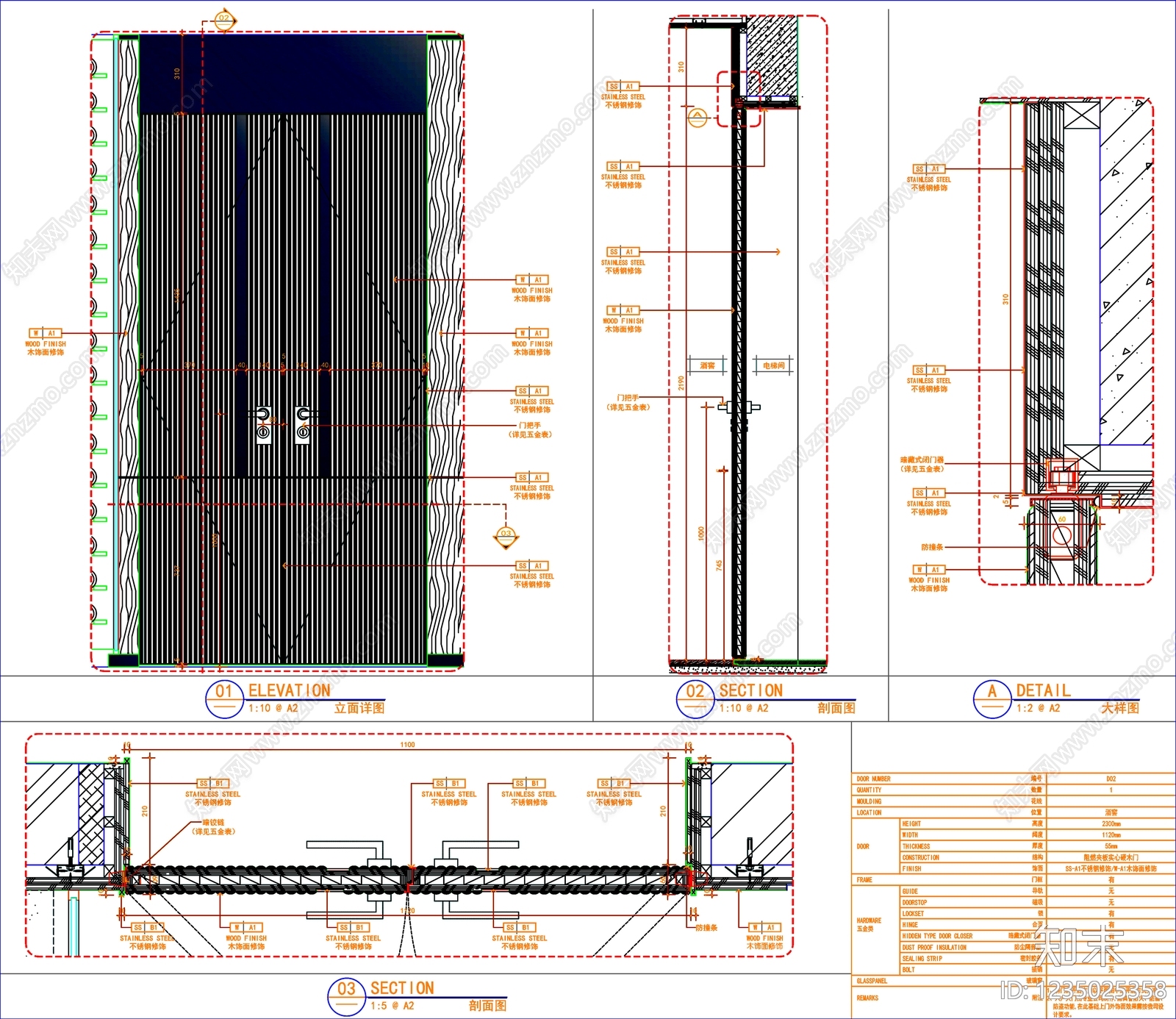
Task: Select the 02 section cut marker above the elevation
Action: [224, 19]
